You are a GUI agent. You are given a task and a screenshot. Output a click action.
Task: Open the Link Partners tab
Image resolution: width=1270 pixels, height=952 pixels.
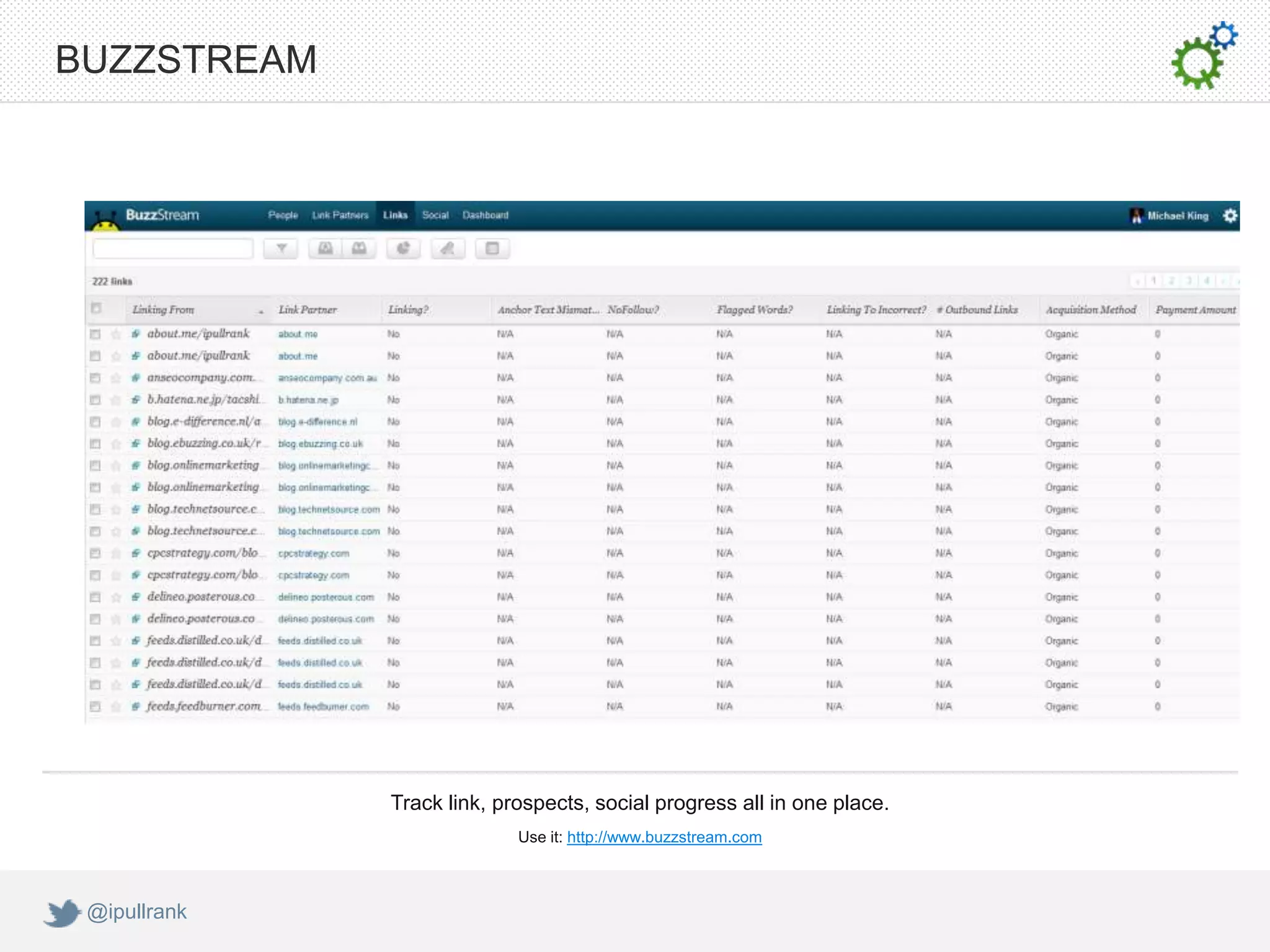(340, 215)
